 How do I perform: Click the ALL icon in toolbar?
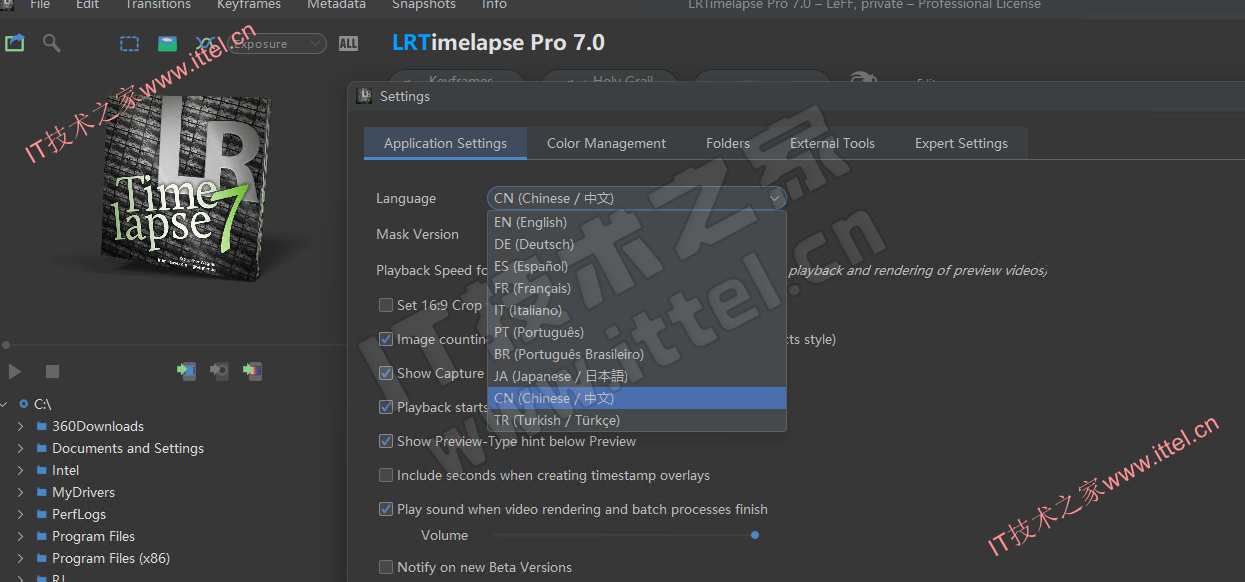348,43
